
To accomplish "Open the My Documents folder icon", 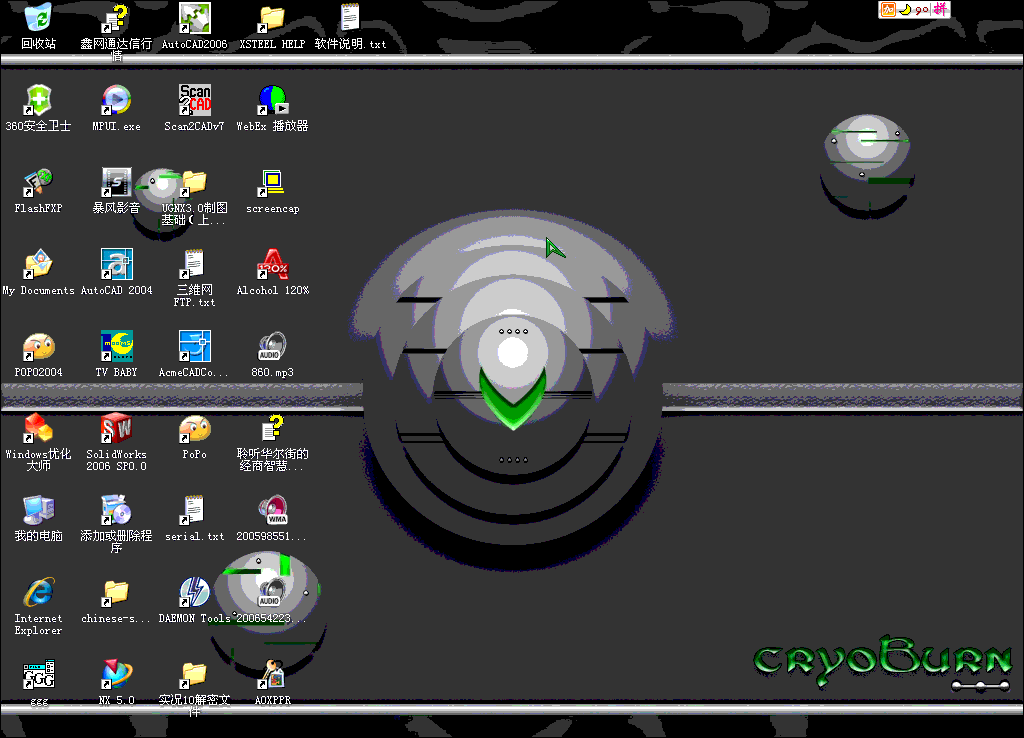I will [39, 265].
